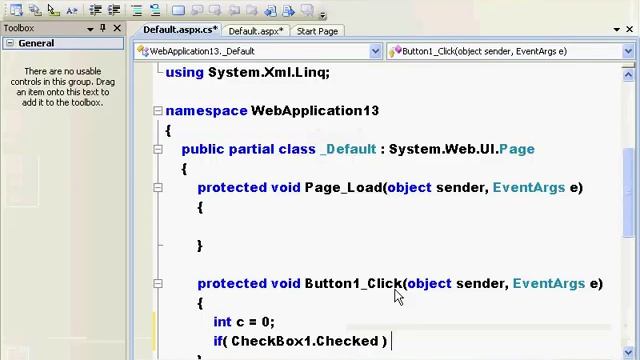640x360 pixels.
Task: Click 'EventArgs' in the Page_Load signature
Action: 529,188
